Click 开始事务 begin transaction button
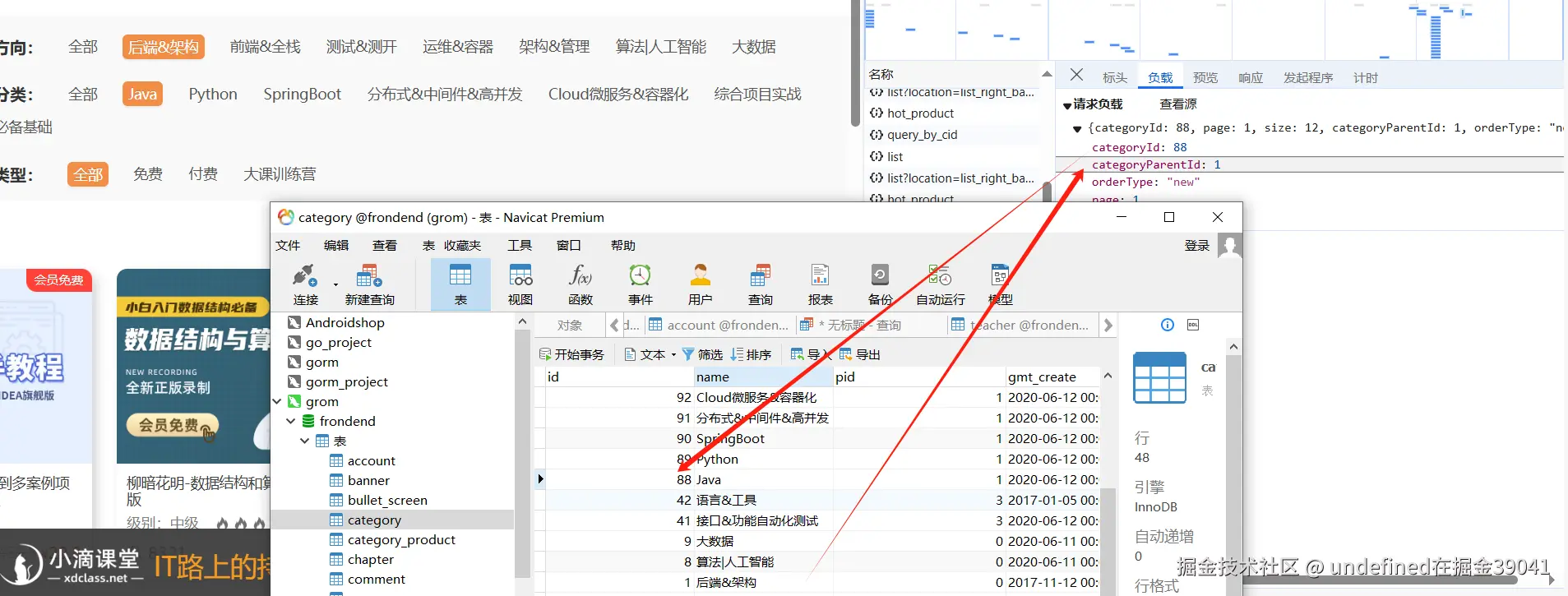This screenshot has height=596, width=1568. [x=571, y=354]
